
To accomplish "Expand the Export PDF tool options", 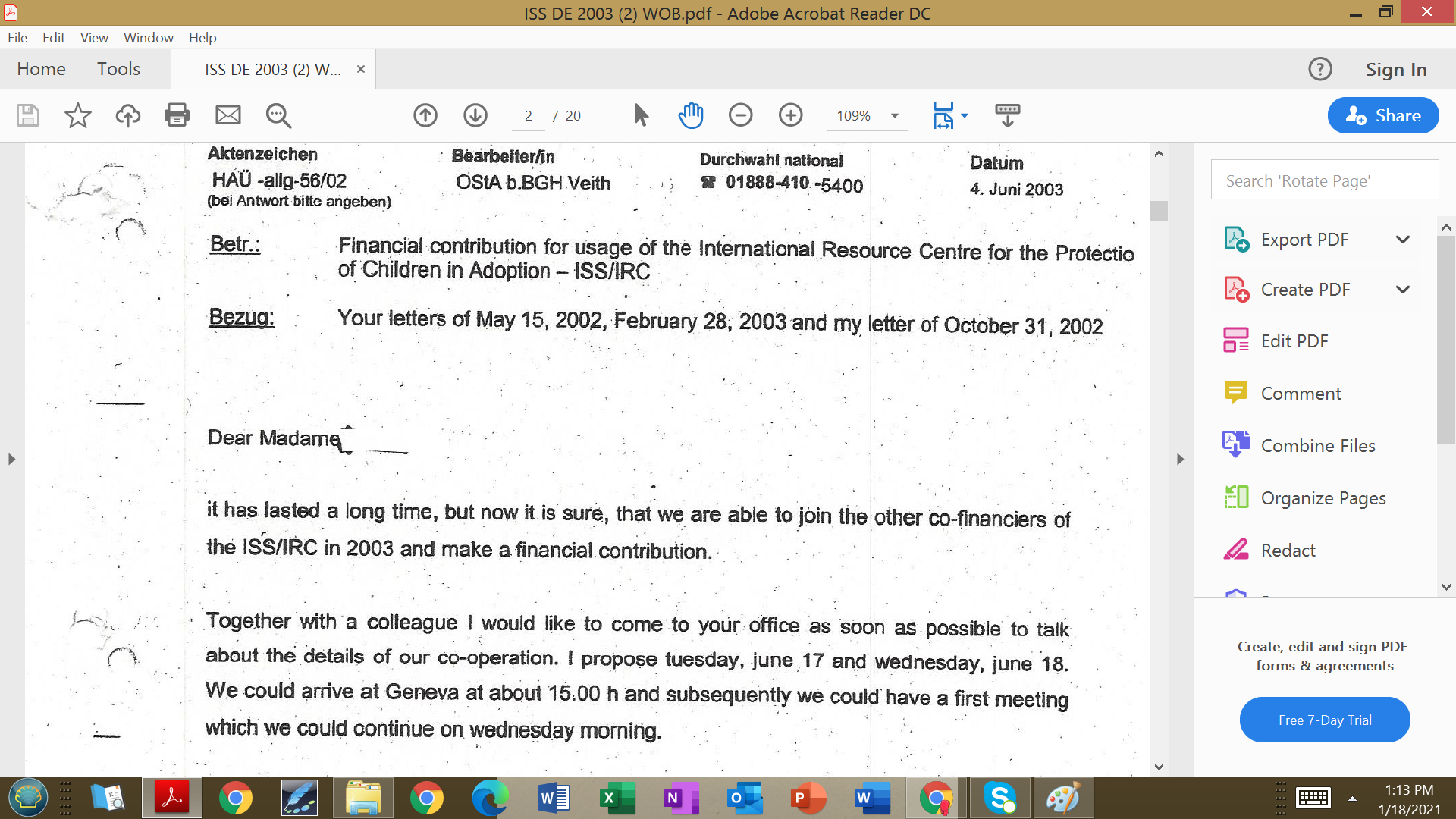I will click(1402, 240).
